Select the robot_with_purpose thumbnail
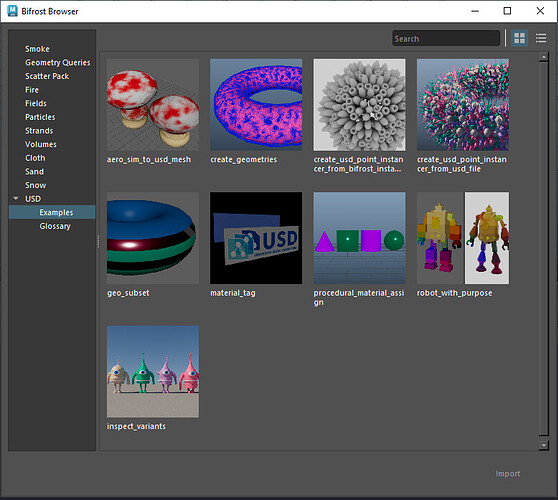Screen dimensions: 558x500 pos(463,238)
